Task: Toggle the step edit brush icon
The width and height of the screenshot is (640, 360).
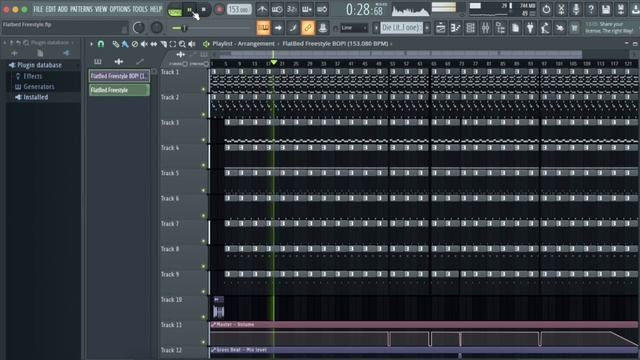Action: click(293, 28)
